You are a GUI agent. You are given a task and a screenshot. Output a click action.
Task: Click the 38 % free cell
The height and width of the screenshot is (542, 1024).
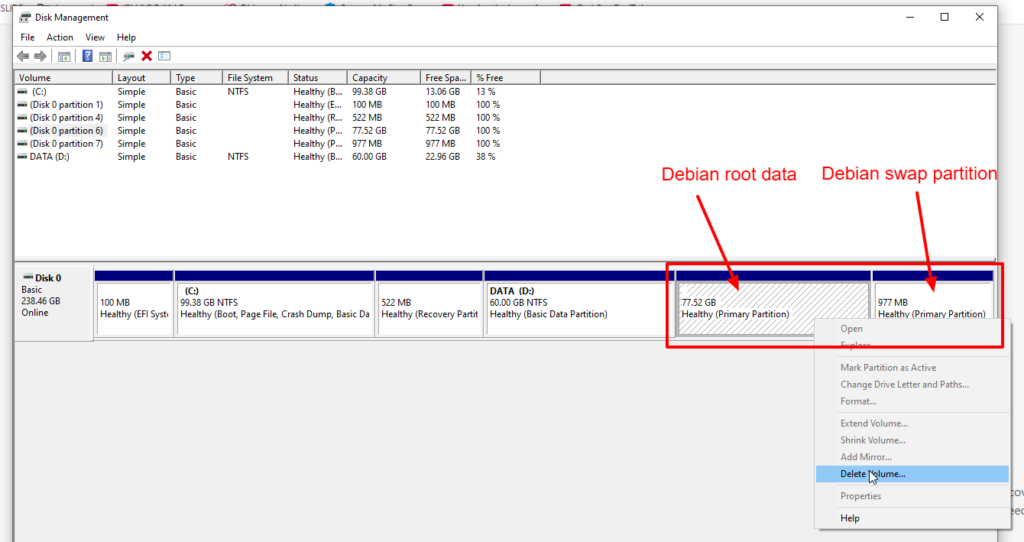pyautogui.click(x=486, y=157)
